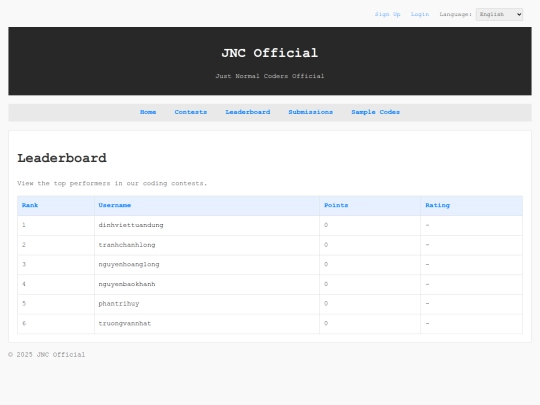
Task: Sort by the Username column header
Action: pyautogui.click(x=115, y=205)
